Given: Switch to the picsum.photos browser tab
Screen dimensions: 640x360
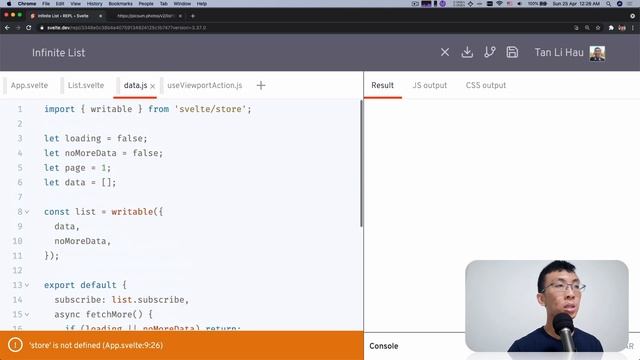Looking at the screenshot, I should point(145,16).
